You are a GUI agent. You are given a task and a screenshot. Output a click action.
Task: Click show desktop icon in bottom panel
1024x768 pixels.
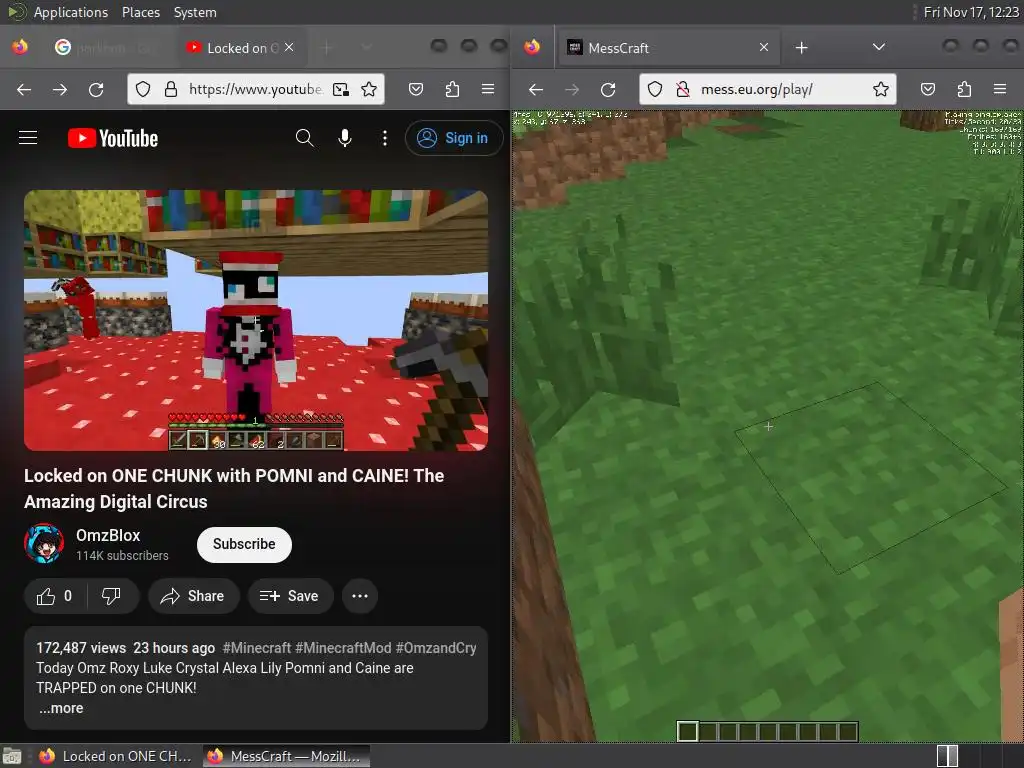(12, 756)
